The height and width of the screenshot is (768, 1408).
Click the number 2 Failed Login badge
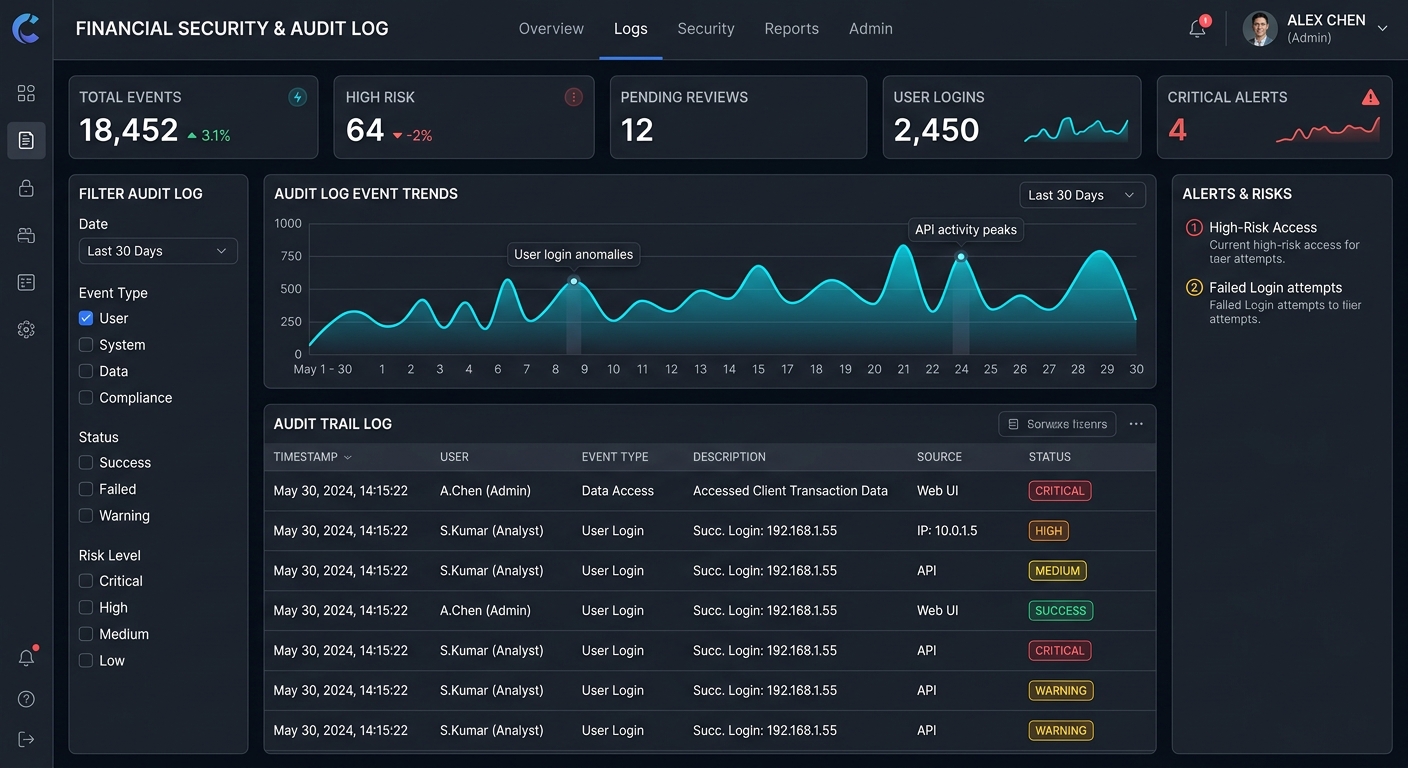tap(1193, 288)
